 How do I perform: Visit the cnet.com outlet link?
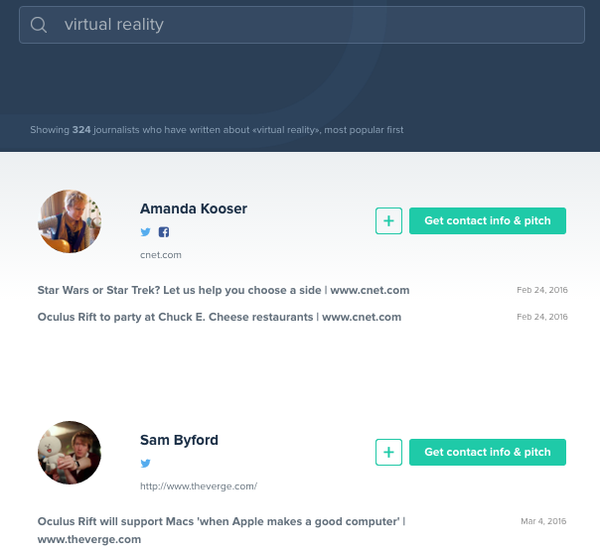[161, 255]
